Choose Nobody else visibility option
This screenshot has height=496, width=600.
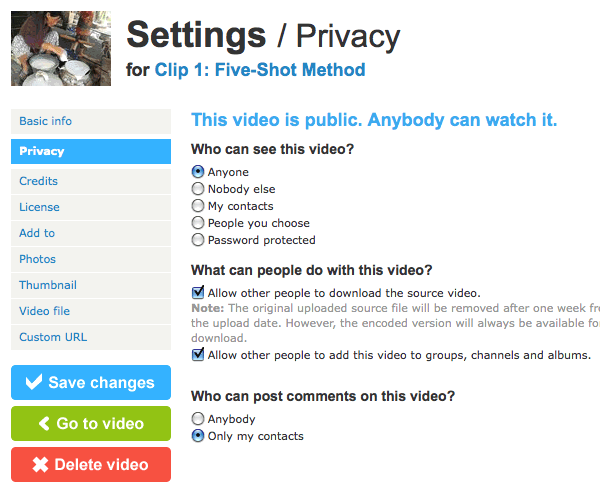tap(198, 189)
